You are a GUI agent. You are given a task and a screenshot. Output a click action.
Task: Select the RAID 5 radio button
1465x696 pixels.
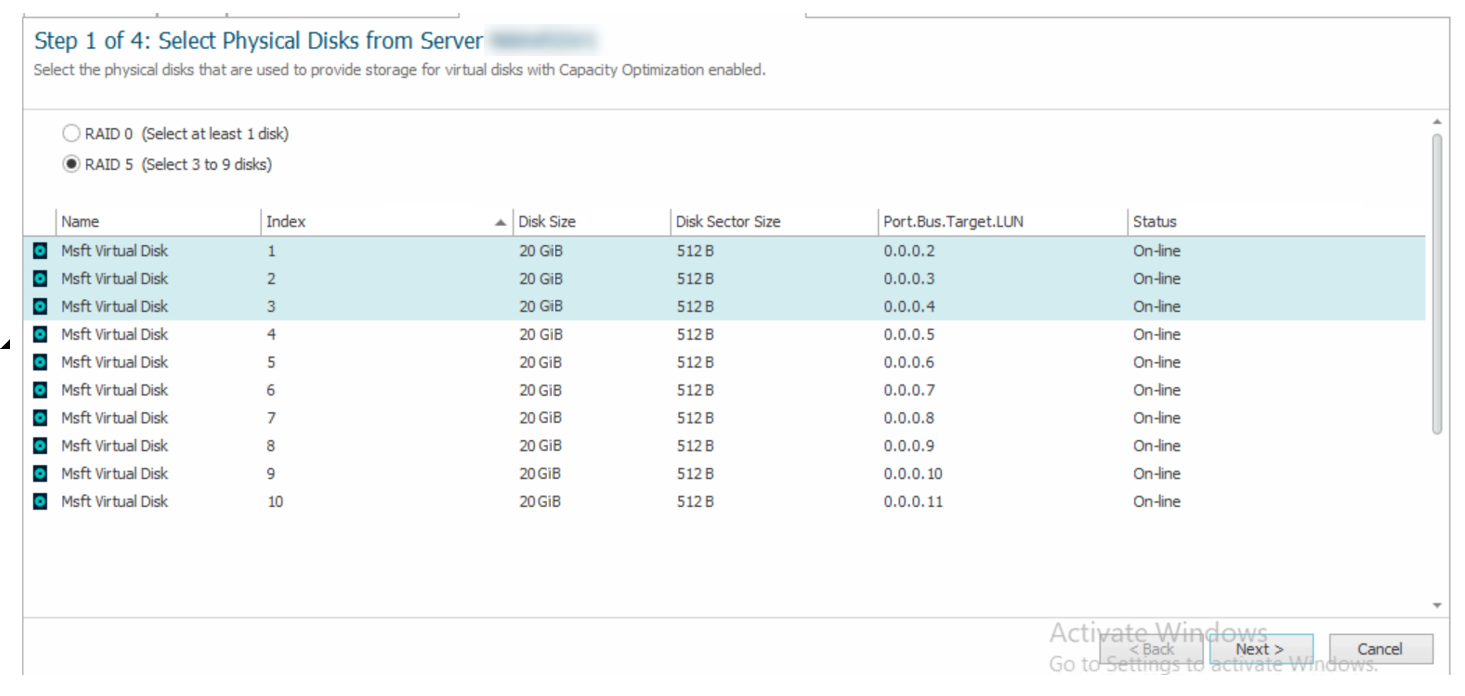tap(71, 165)
